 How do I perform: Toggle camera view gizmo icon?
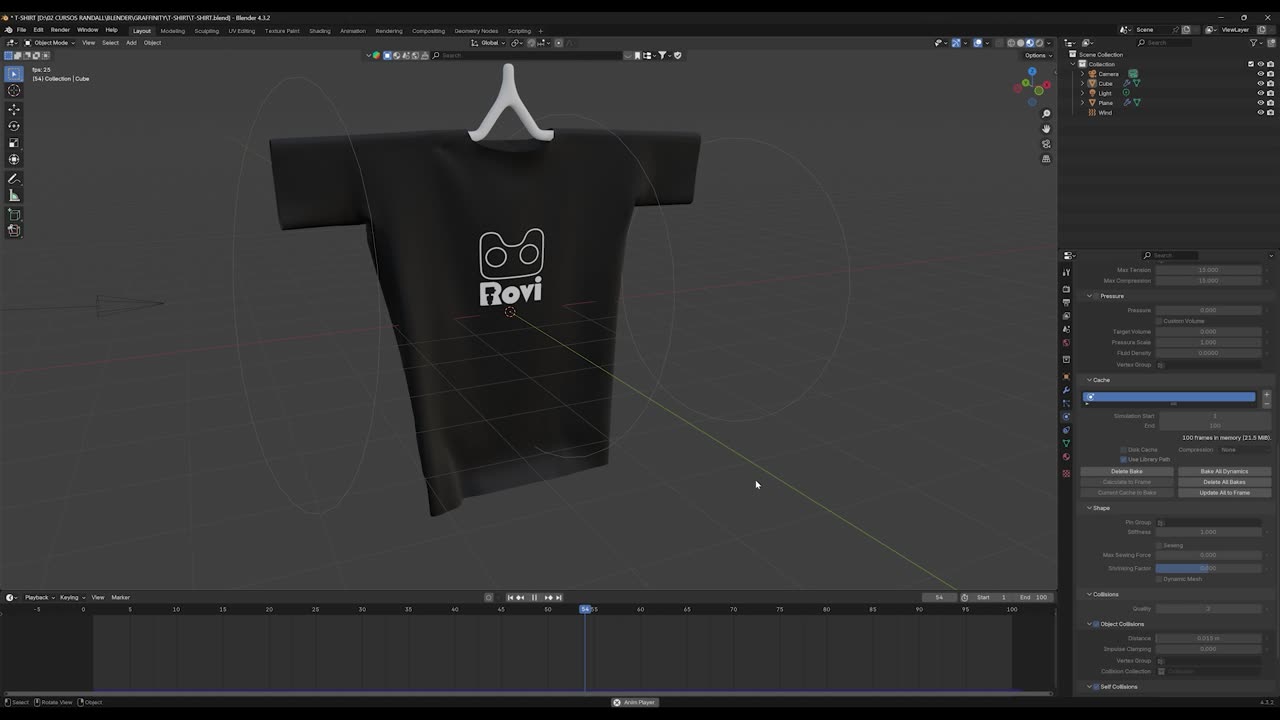pyautogui.click(x=1046, y=144)
